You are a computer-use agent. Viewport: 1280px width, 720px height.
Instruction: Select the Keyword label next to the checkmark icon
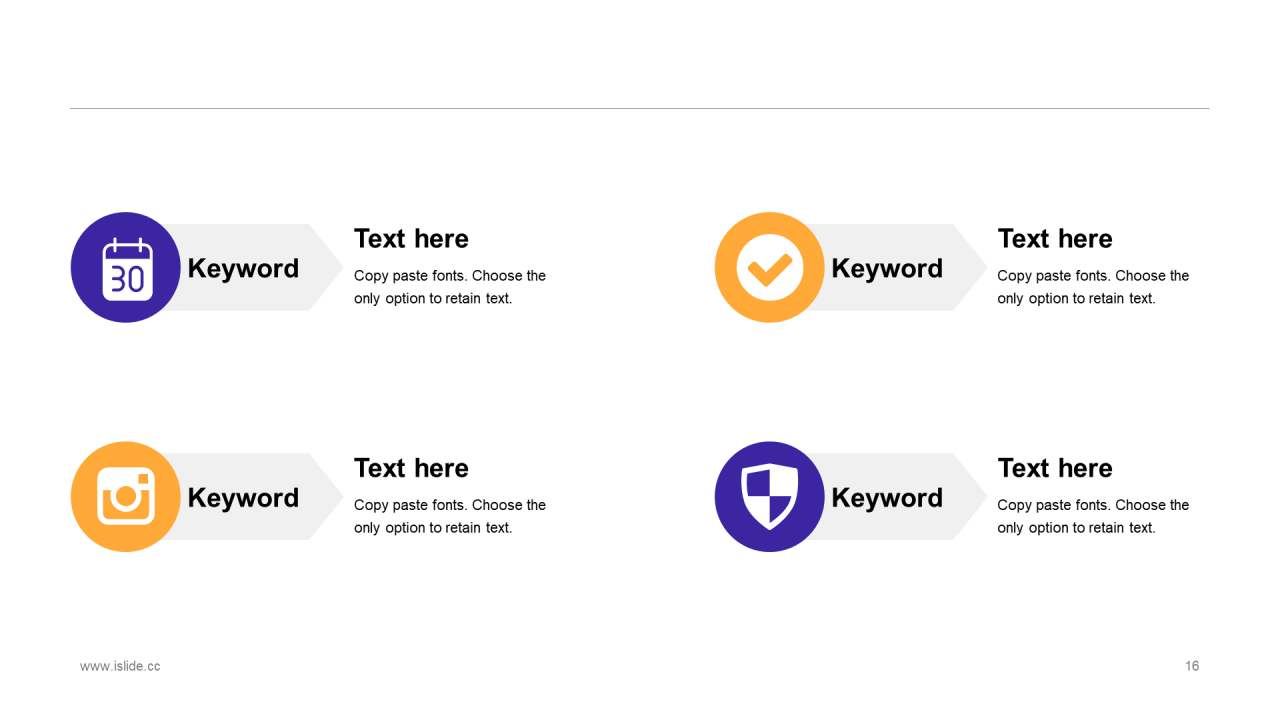point(887,268)
